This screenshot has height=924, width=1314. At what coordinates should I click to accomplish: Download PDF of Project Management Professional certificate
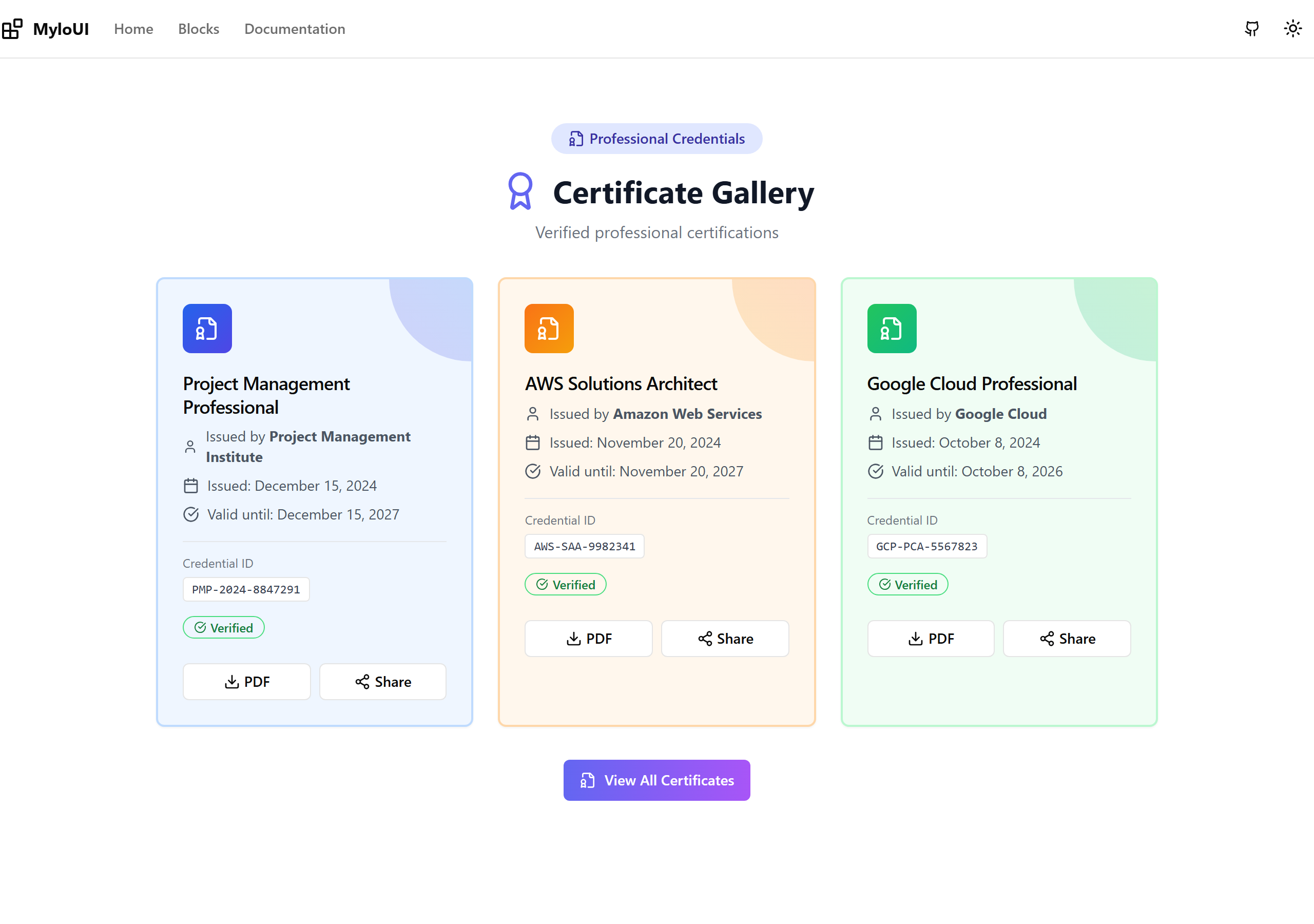[247, 682]
